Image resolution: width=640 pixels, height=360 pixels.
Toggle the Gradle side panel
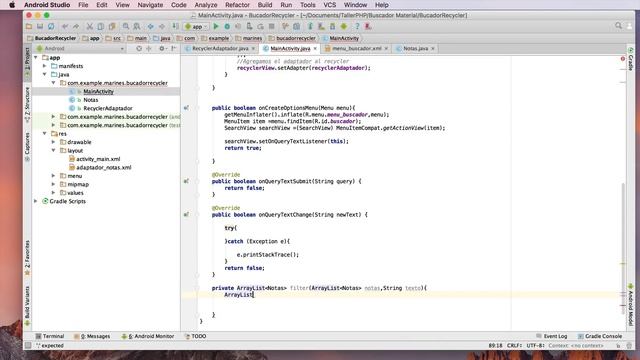click(x=631, y=59)
